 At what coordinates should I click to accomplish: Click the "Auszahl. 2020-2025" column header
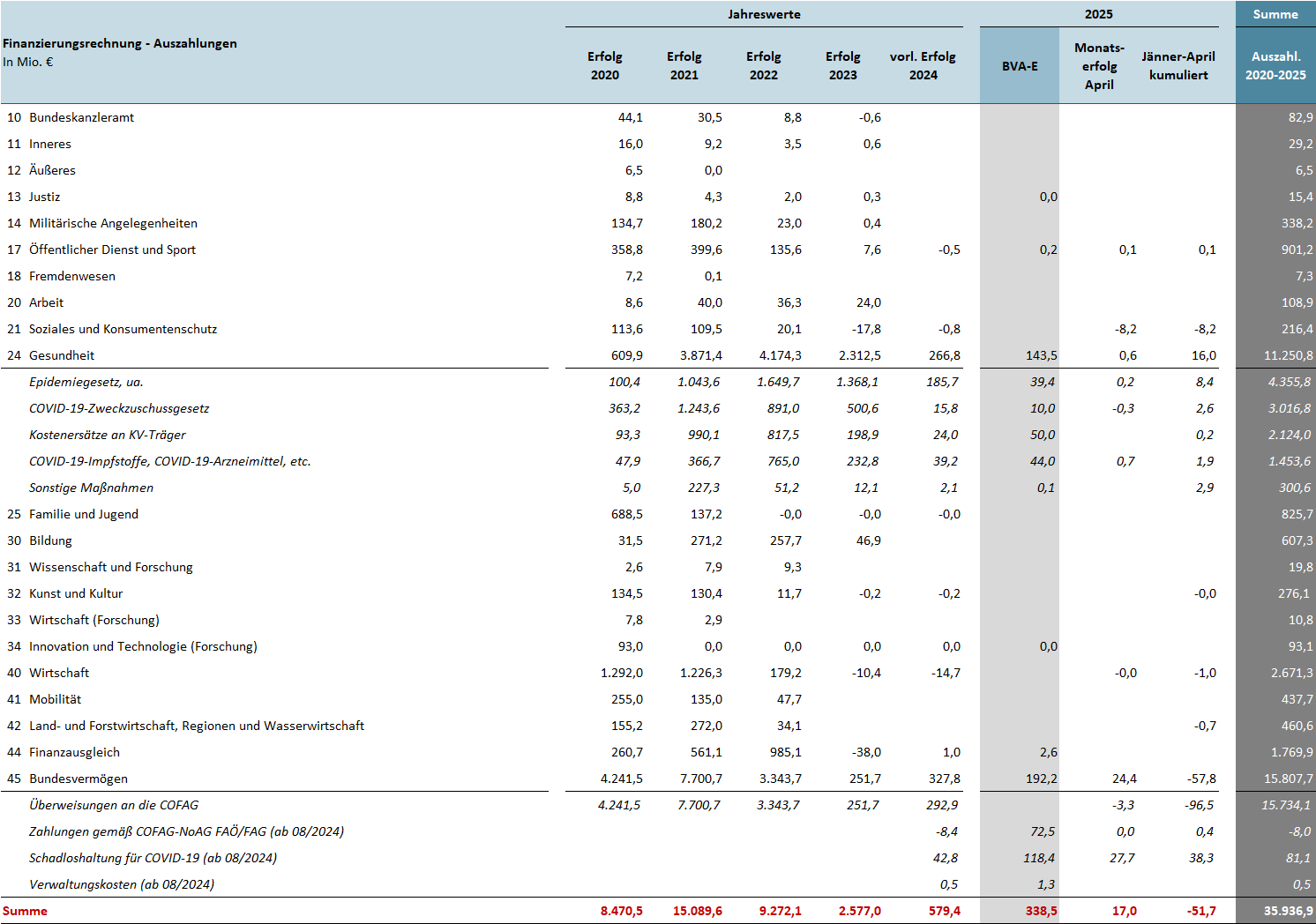[1275, 66]
